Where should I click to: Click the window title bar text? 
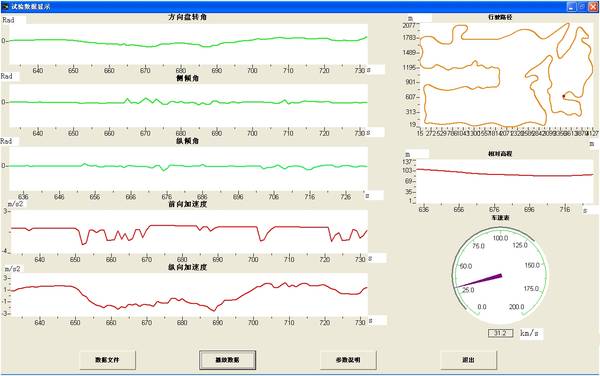point(31,7)
